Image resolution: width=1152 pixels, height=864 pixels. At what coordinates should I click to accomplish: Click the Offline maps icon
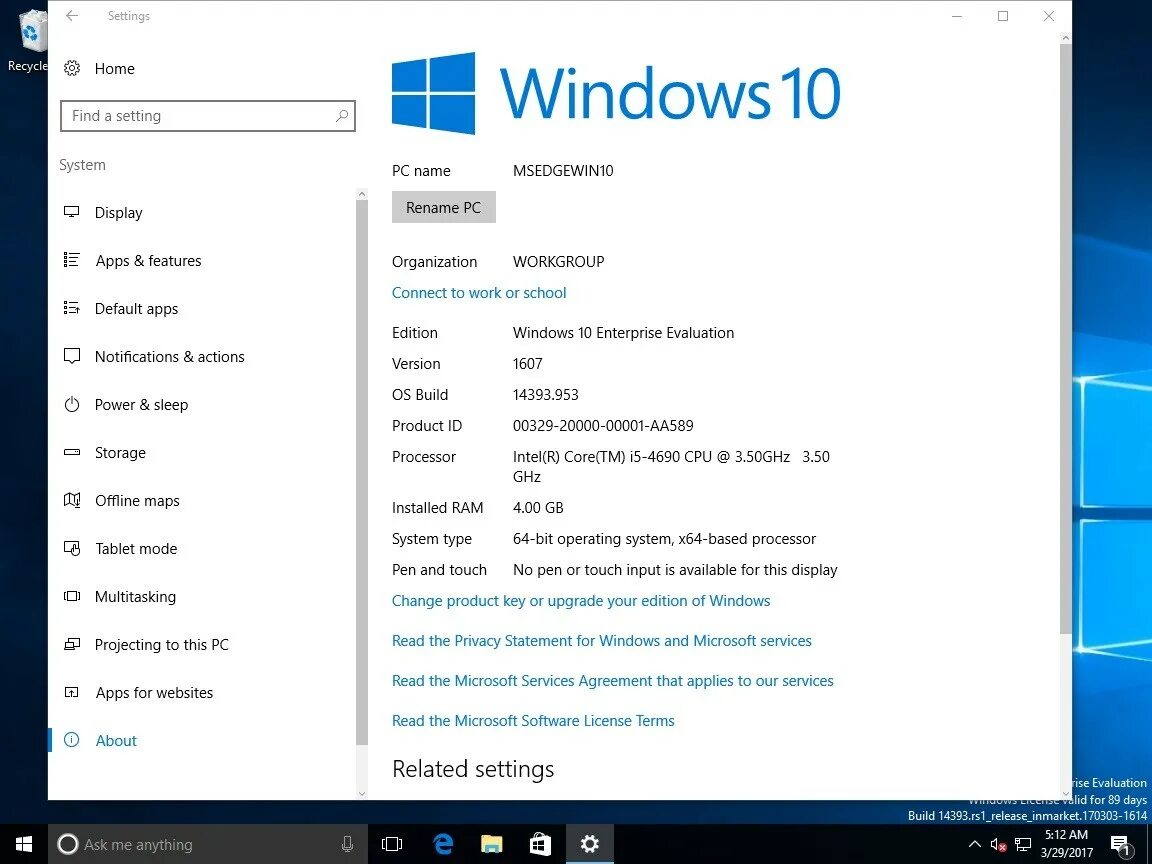click(x=71, y=500)
